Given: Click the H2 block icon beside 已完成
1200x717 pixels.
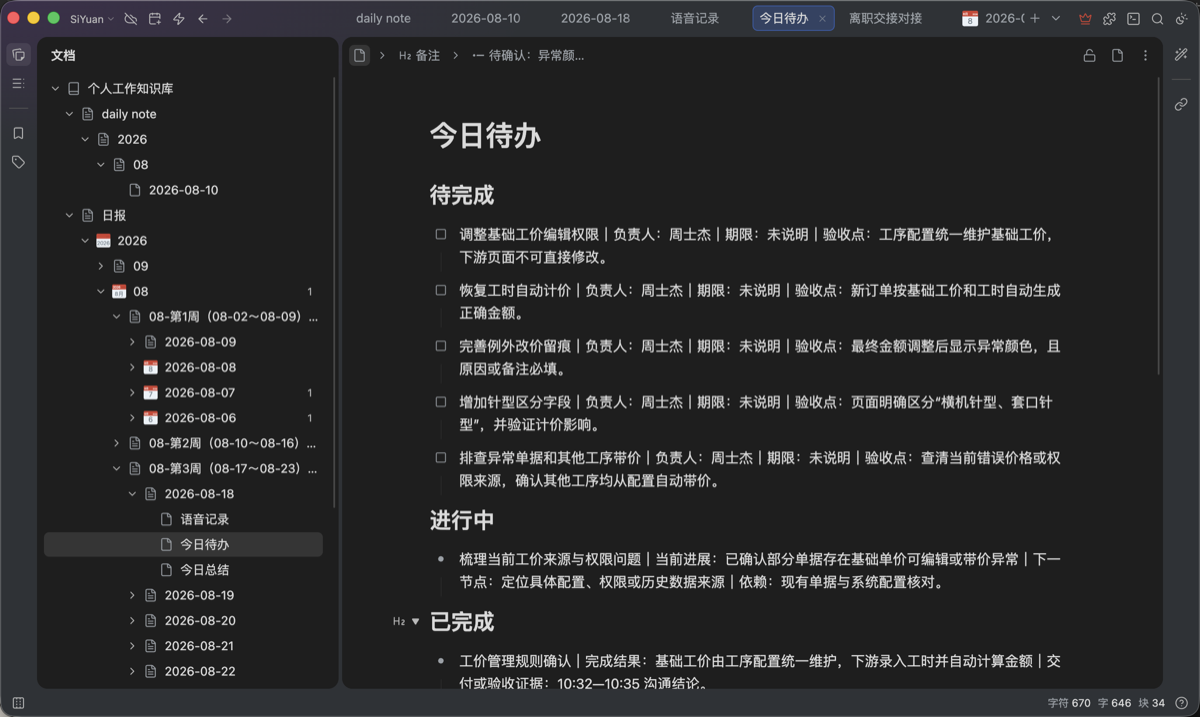Looking at the screenshot, I should (399, 622).
